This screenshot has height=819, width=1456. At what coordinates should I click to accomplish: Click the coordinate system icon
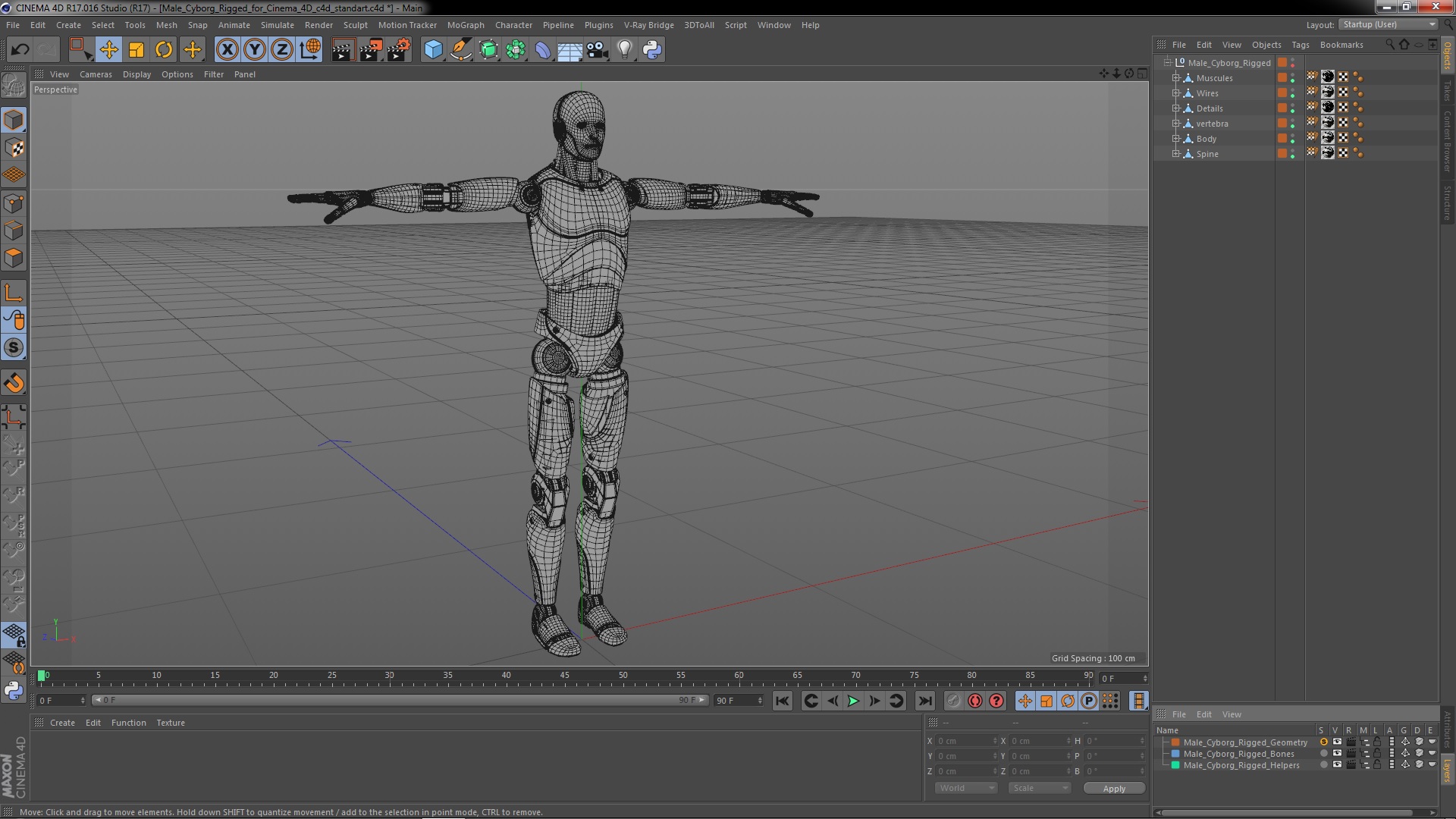pos(310,50)
